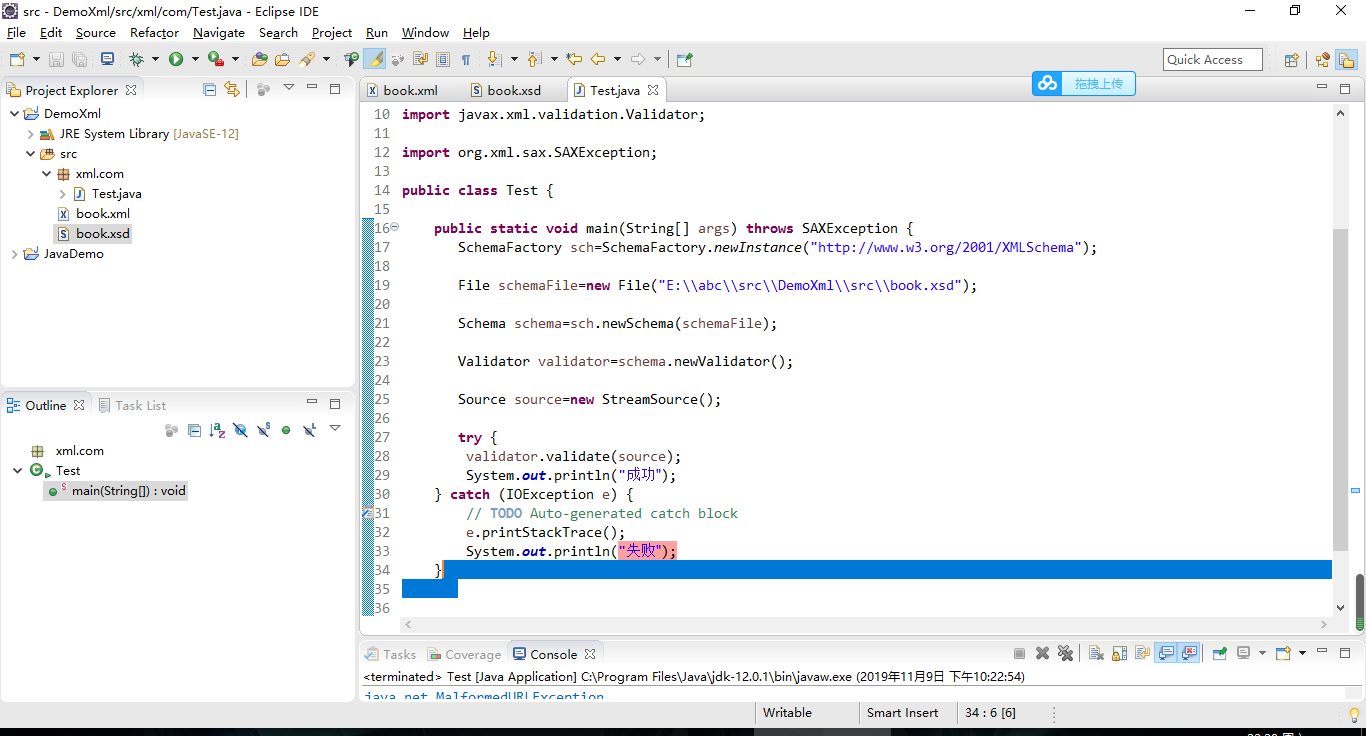
Task: Click the Pin Editor toolbar icon
Action: point(685,60)
